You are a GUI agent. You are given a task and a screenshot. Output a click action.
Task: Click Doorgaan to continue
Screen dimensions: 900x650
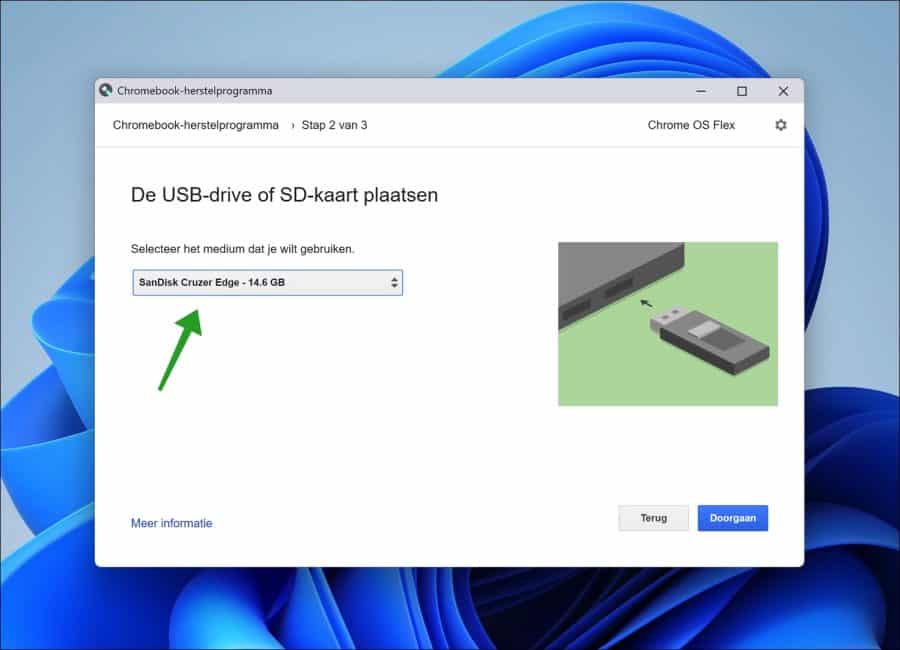pyautogui.click(x=732, y=518)
